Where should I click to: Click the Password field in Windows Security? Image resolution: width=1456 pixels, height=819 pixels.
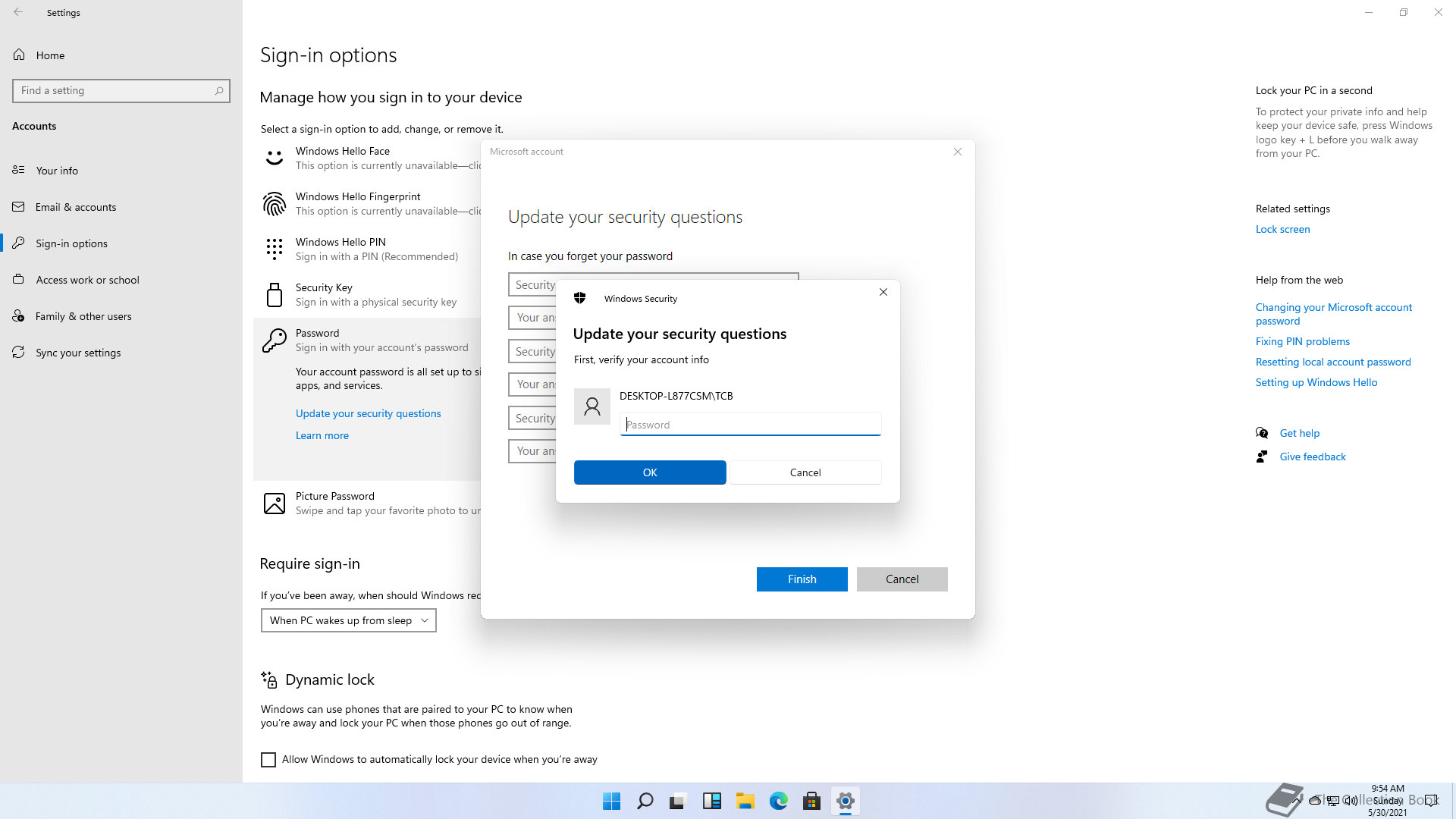[750, 424]
